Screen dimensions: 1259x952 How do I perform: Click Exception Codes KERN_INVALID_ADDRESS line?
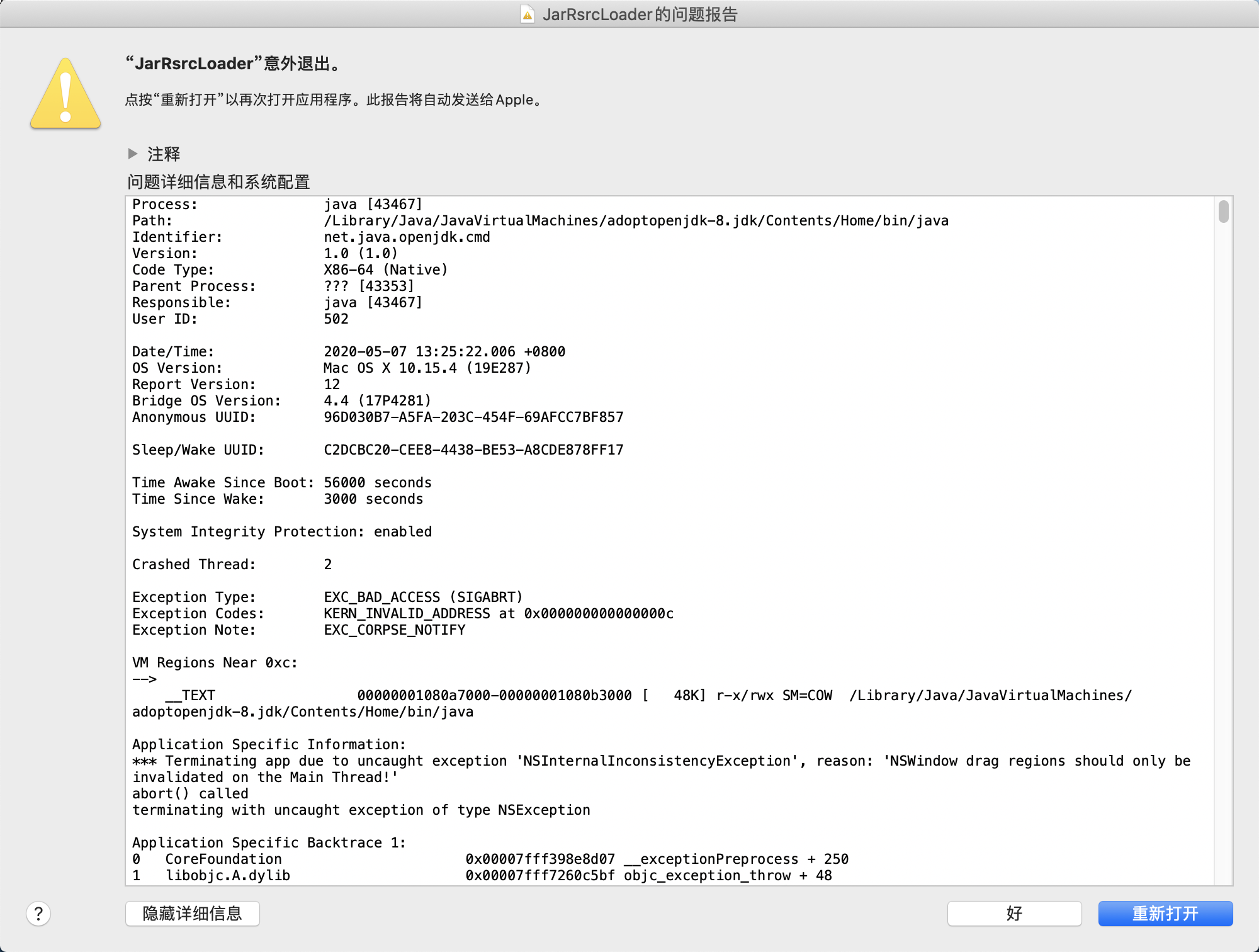(x=403, y=613)
